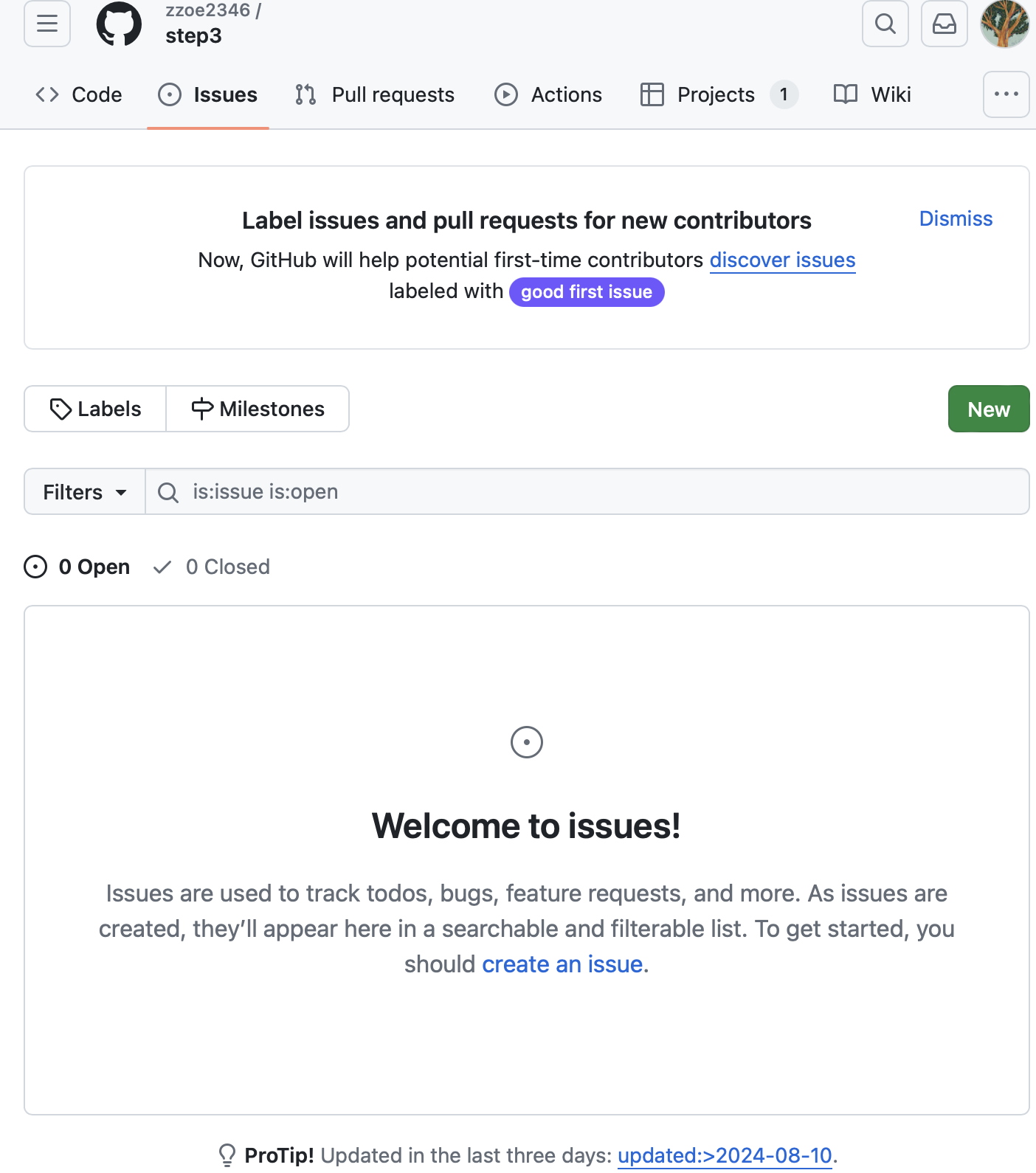
Task: Dismiss the new contributors banner
Action: click(956, 218)
